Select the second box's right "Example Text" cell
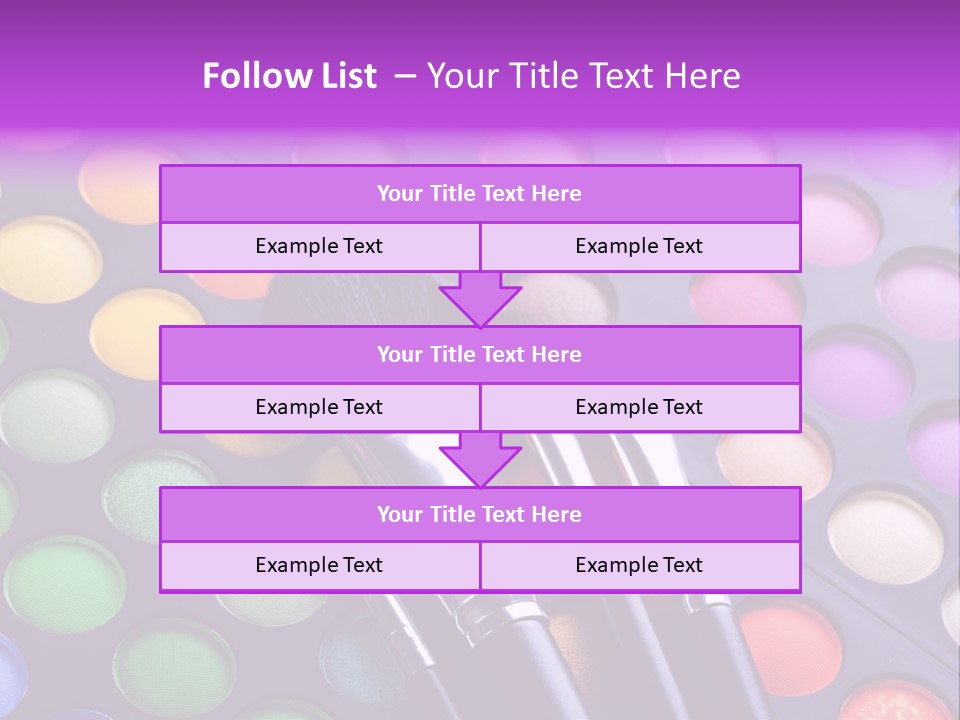Viewport: 960px width, 720px height. [x=639, y=408]
